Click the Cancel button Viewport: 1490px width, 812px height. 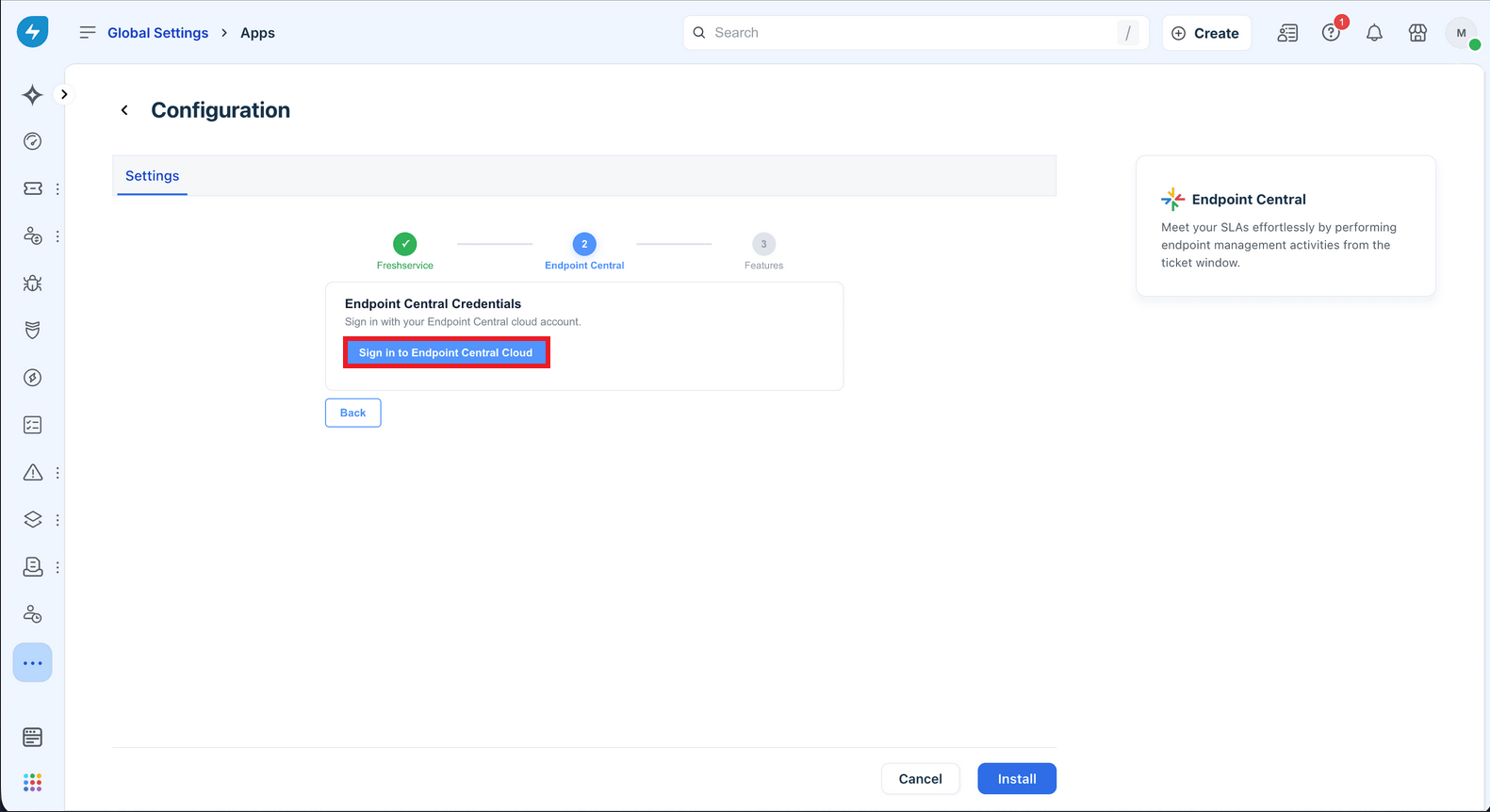920,779
